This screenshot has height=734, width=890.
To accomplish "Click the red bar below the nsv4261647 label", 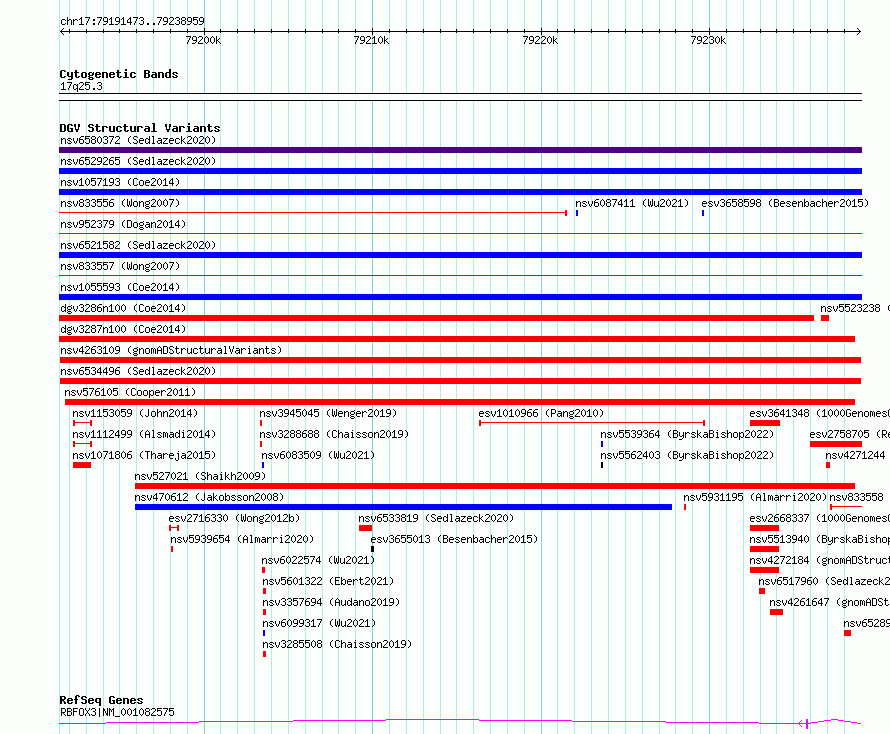I will click(776, 612).
